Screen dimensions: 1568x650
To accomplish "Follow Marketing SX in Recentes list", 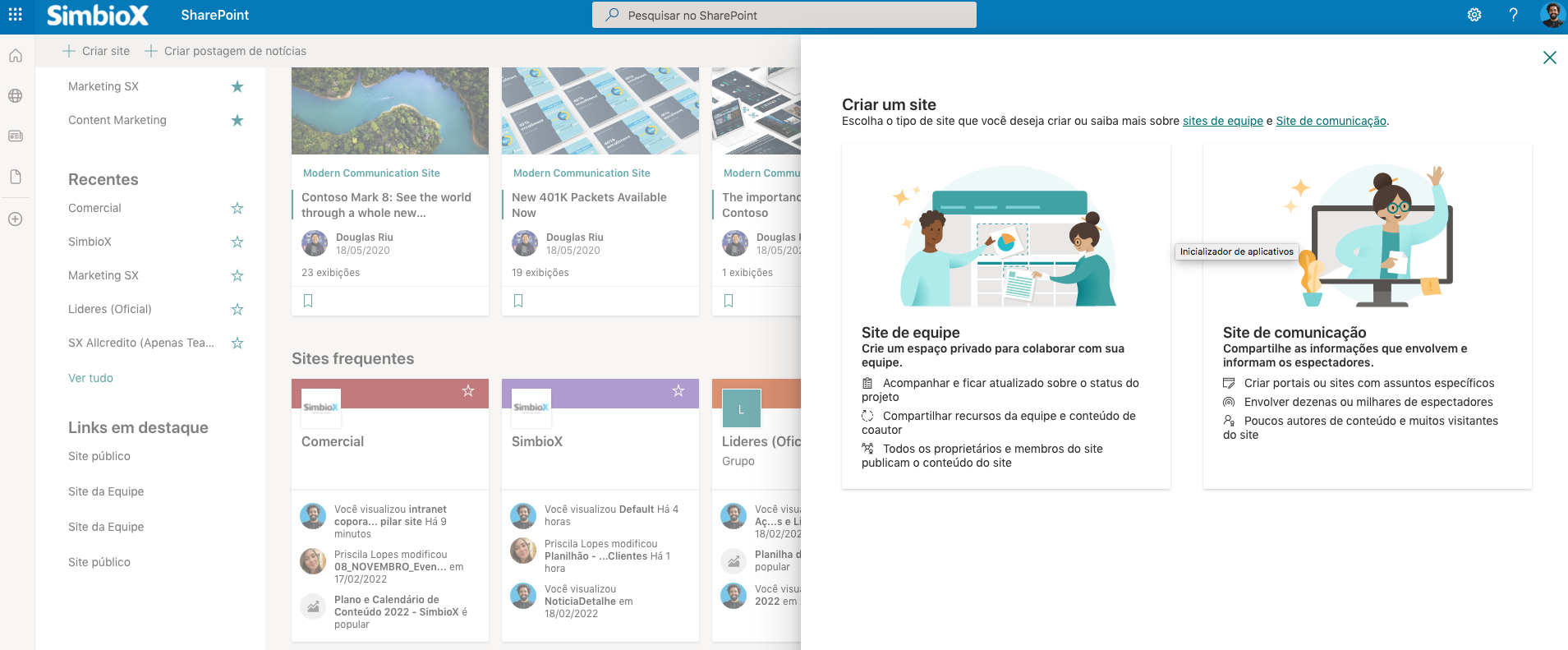I will click(x=237, y=275).
